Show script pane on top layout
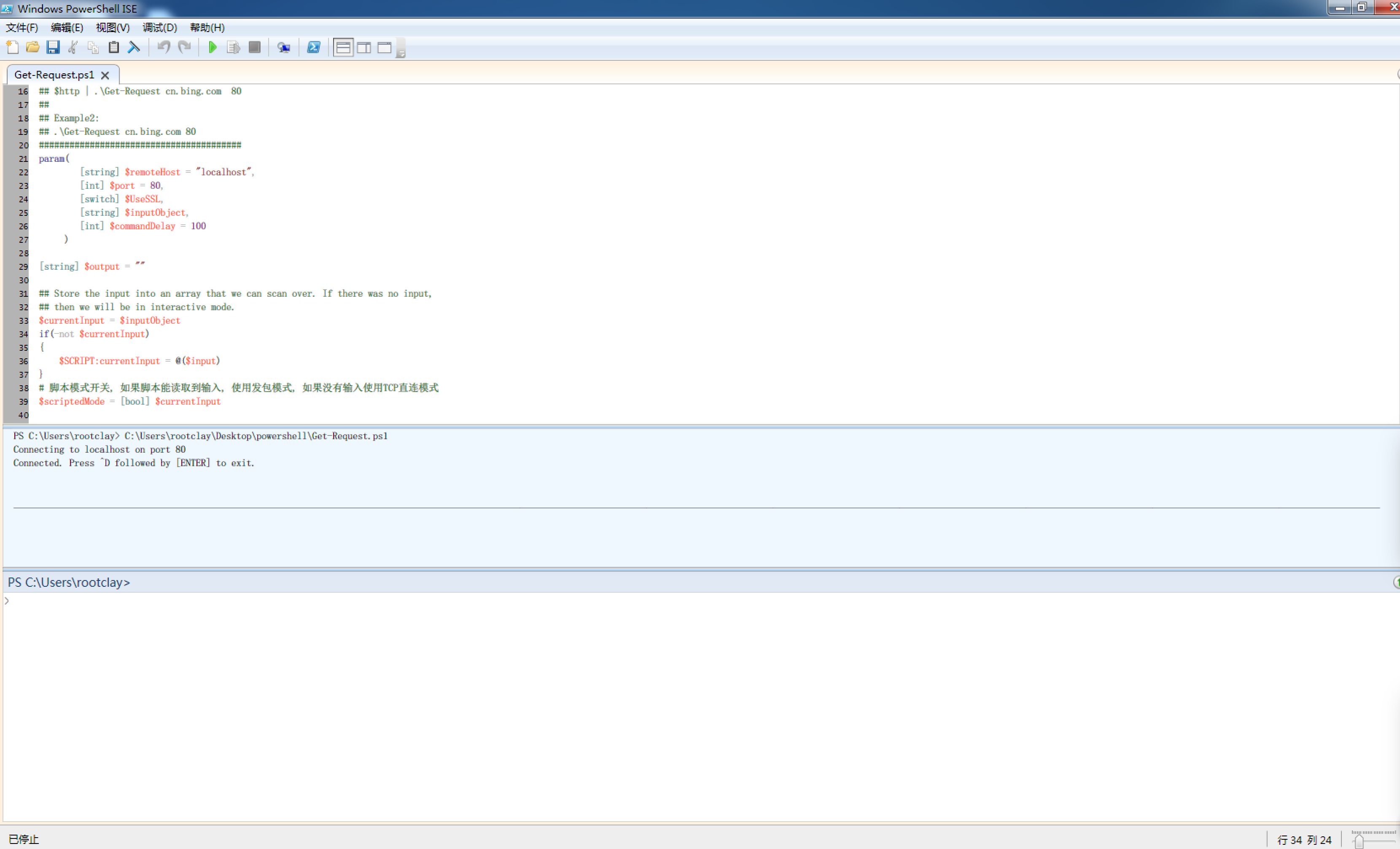Screen dimensions: 1400x849 [x=343, y=47]
